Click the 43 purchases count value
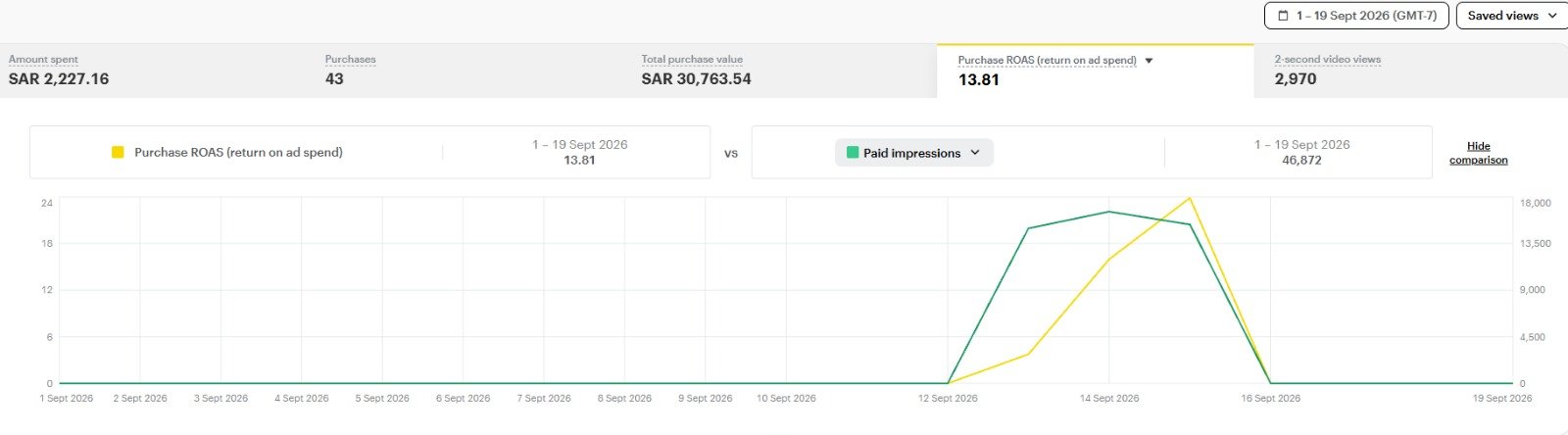The height and width of the screenshot is (435, 1568). (334, 79)
